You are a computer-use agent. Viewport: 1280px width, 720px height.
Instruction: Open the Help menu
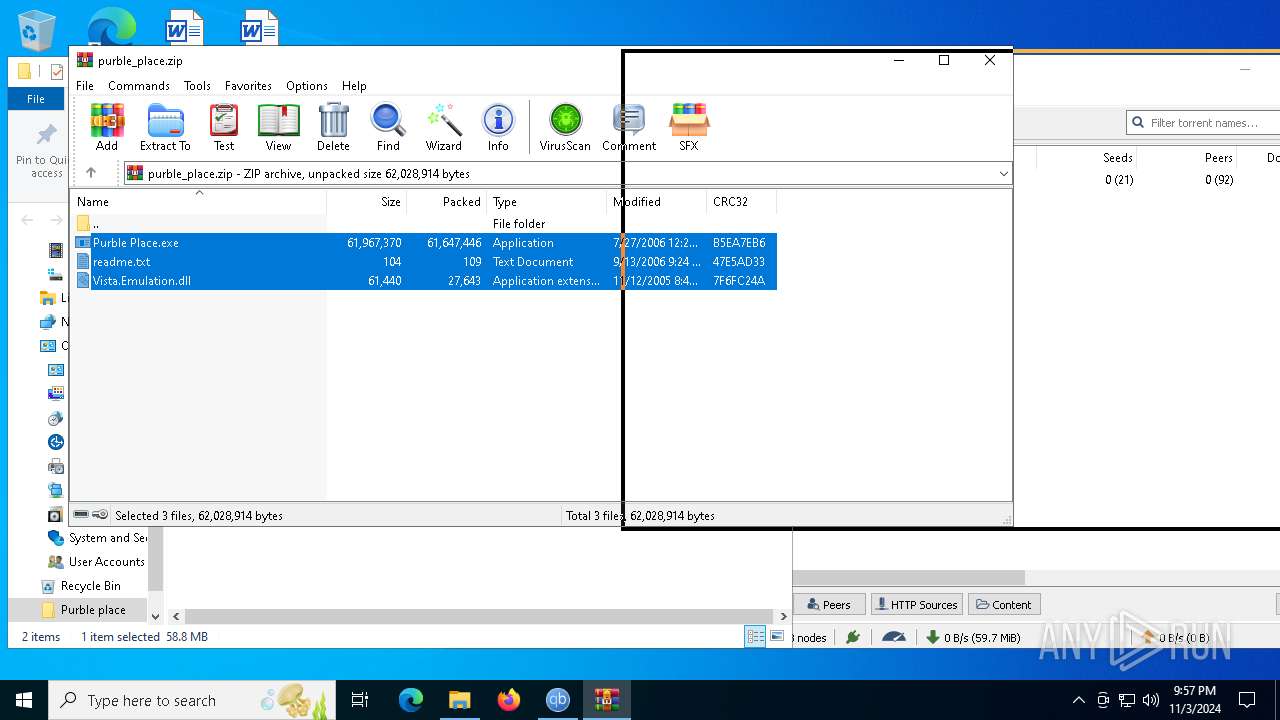click(354, 86)
